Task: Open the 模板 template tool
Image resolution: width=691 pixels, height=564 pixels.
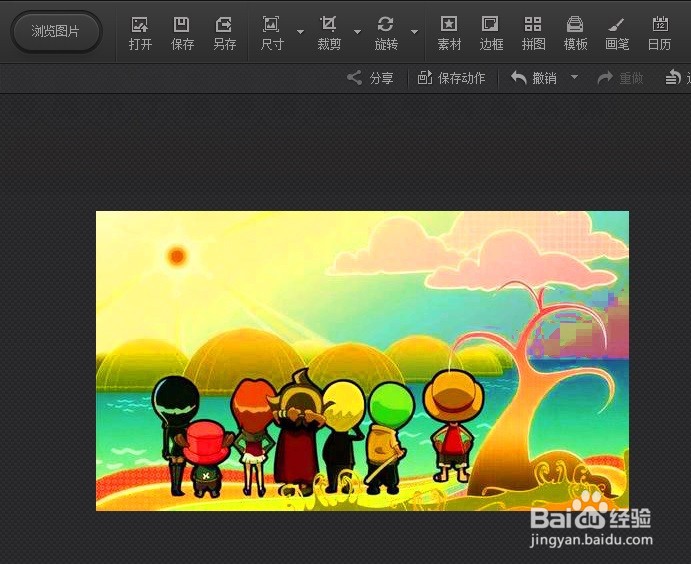Action: click(x=575, y=33)
